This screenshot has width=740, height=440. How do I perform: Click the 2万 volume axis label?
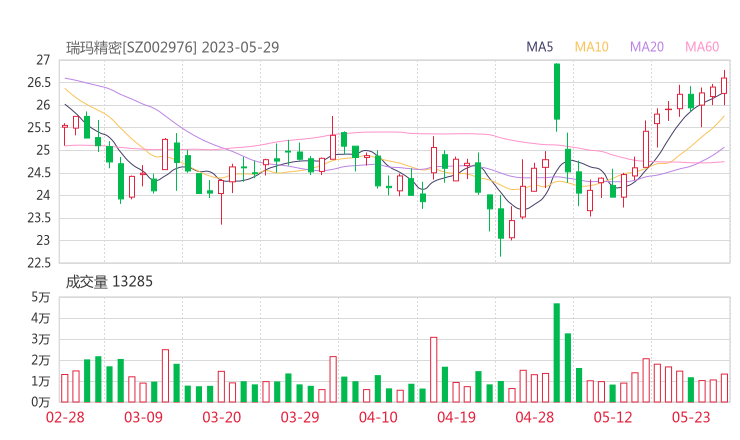coord(41,360)
